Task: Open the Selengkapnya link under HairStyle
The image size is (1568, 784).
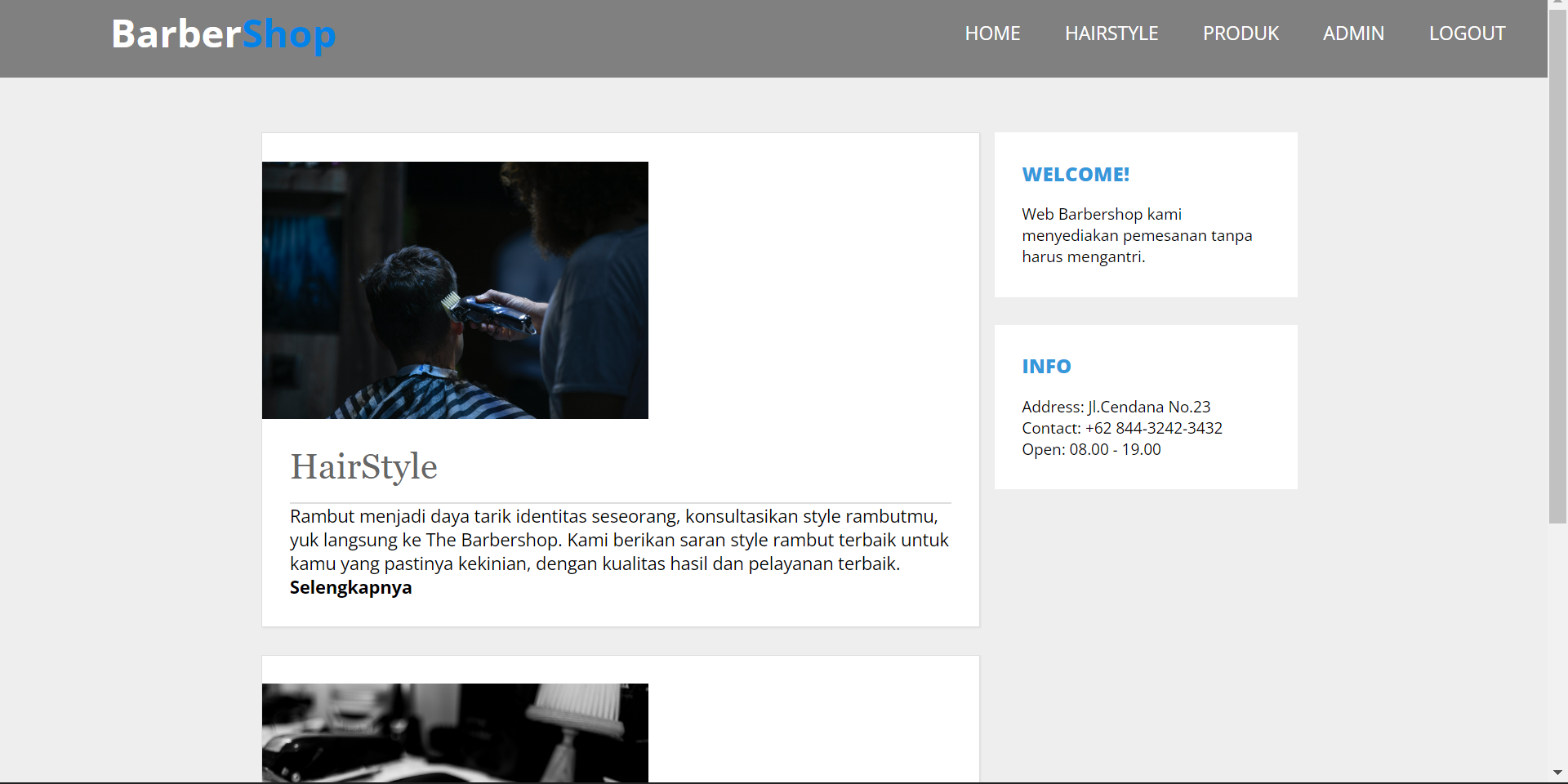Action: (x=350, y=587)
